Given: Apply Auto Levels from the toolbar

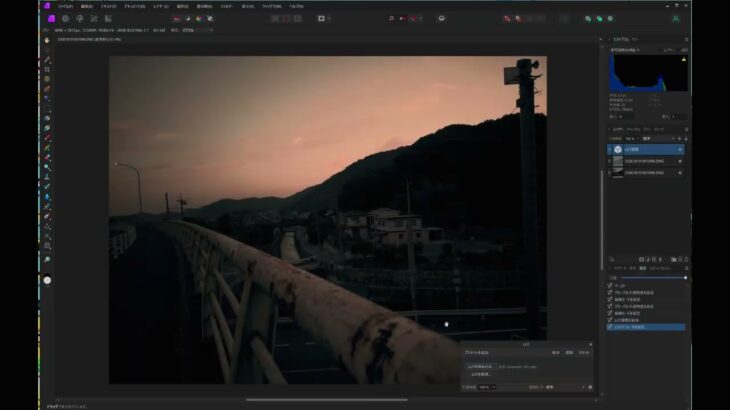Looking at the screenshot, I should click(176, 19).
